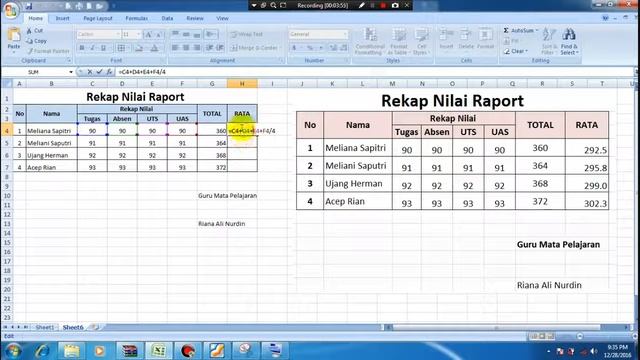Confirm formula with the checkmark icon

coord(99,72)
